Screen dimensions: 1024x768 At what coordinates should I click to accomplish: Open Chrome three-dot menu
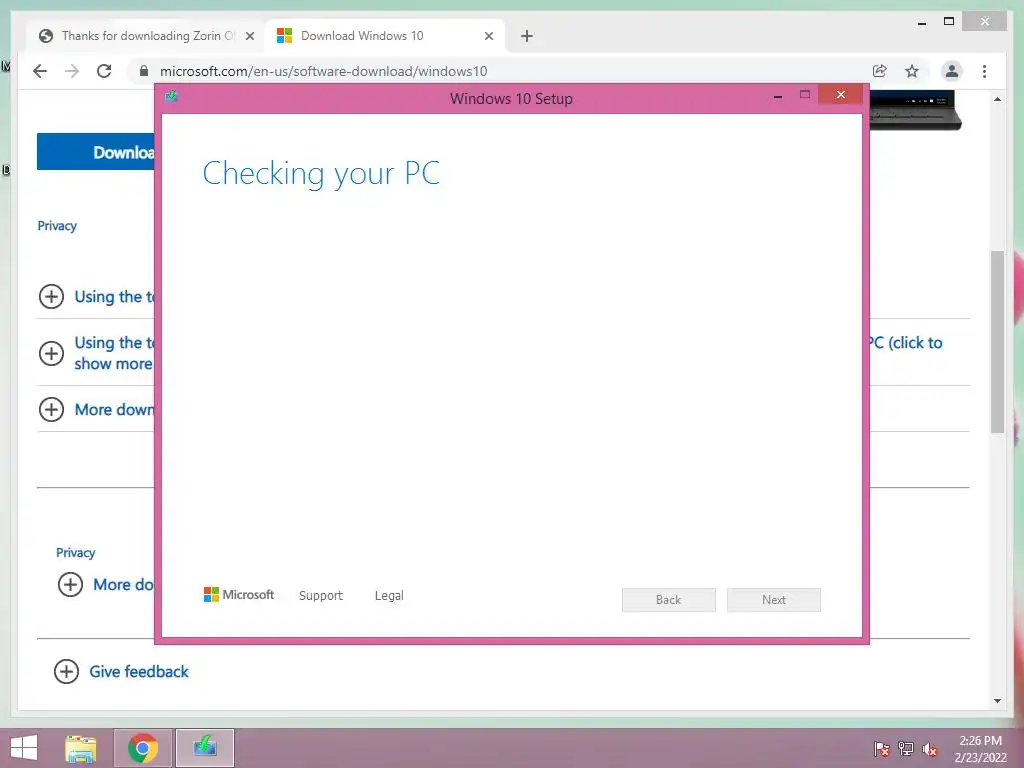point(984,71)
